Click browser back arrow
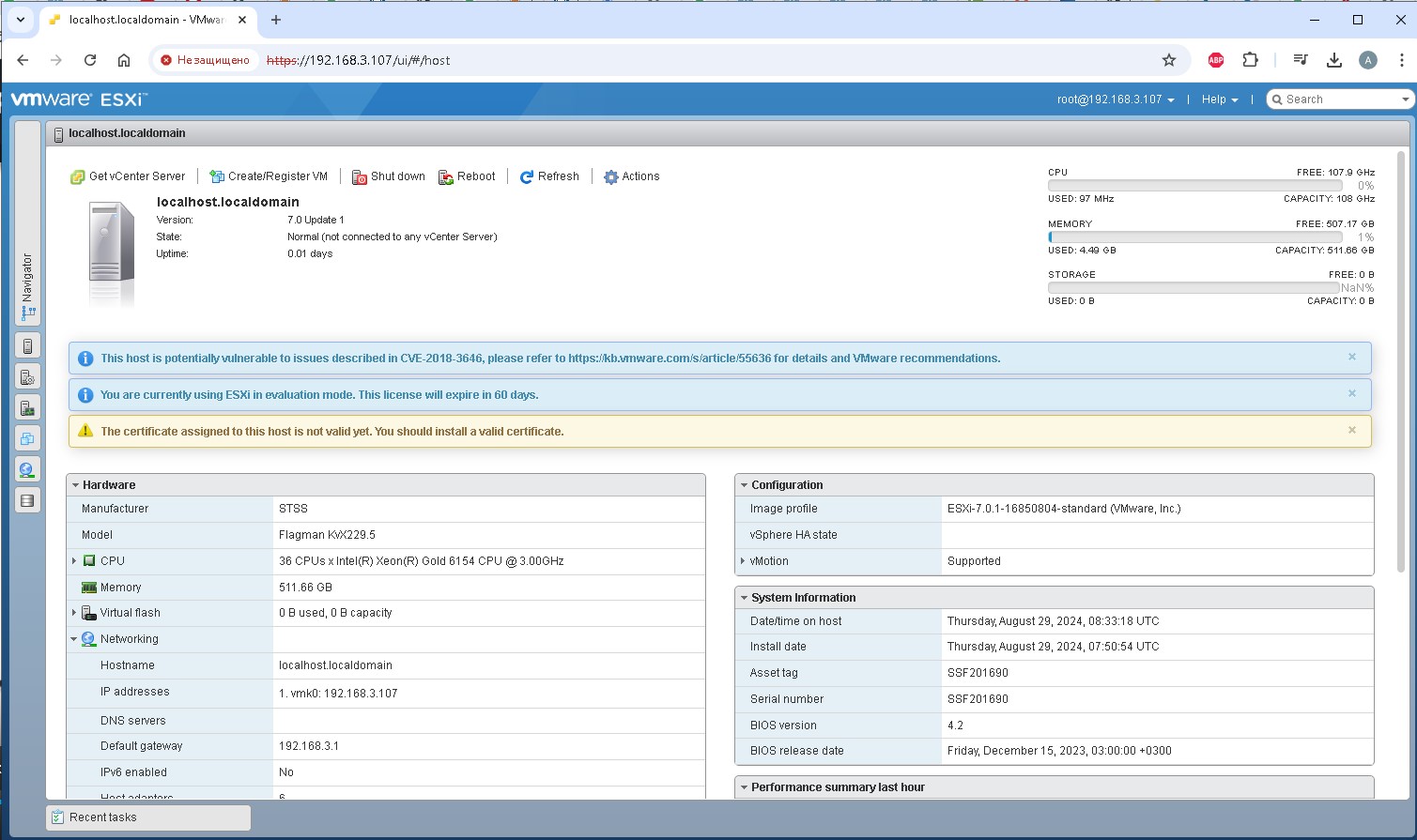Image resolution: width=1417 pixels, height=840 pixels. (x=23, y=60)
